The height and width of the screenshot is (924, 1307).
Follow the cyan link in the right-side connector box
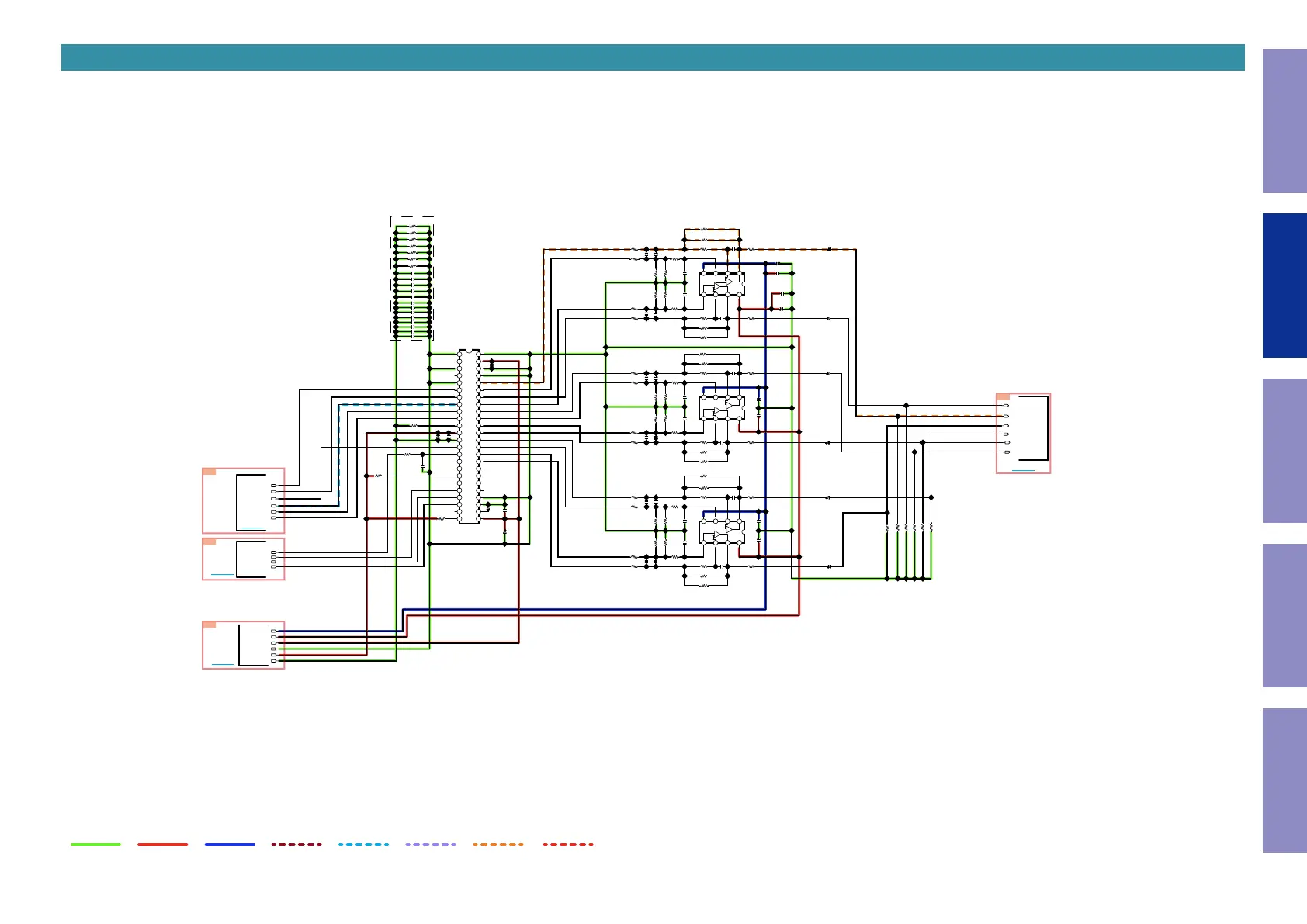(1023, 469)
